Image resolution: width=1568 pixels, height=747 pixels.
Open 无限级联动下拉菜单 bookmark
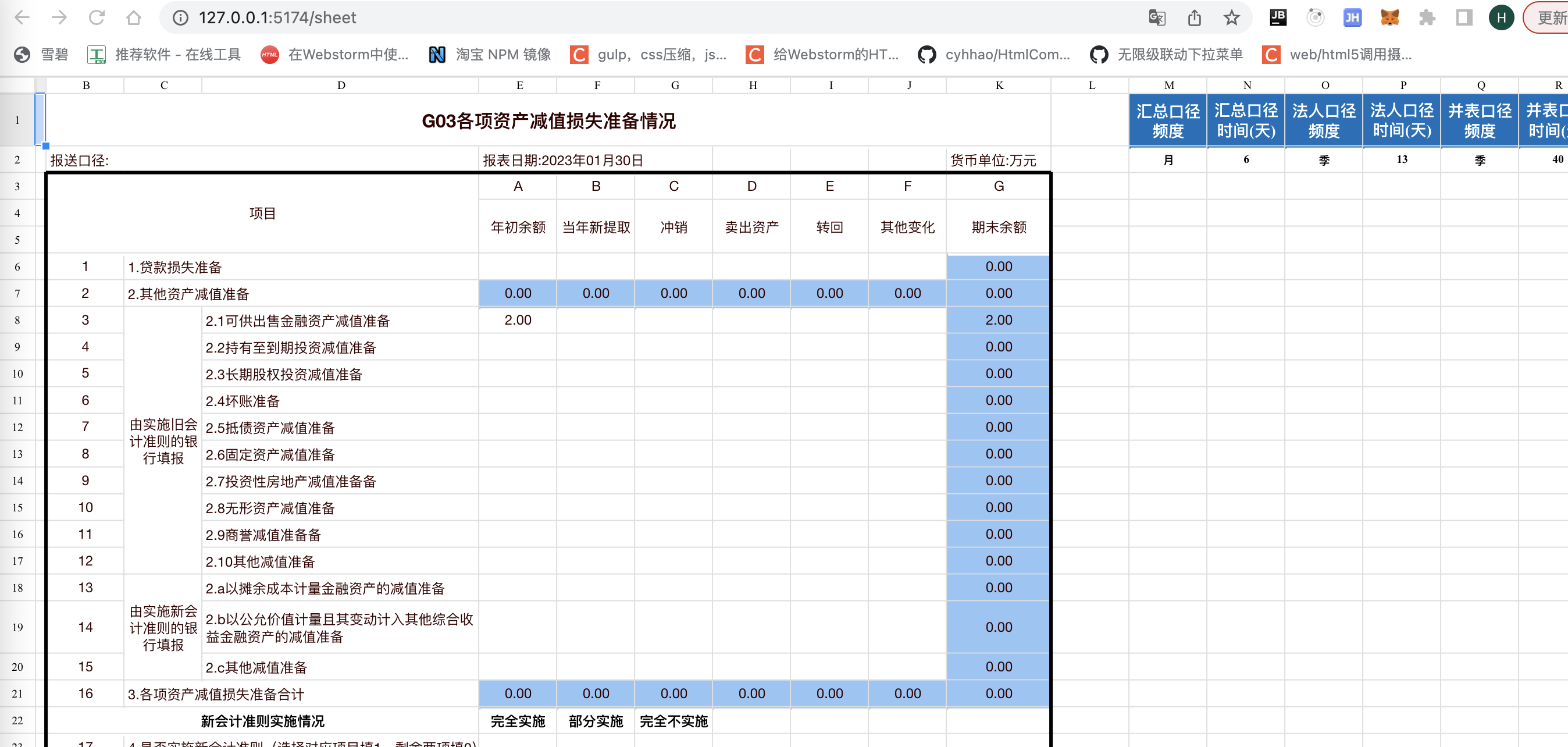pyautogui.click(x=1167, y=55)
